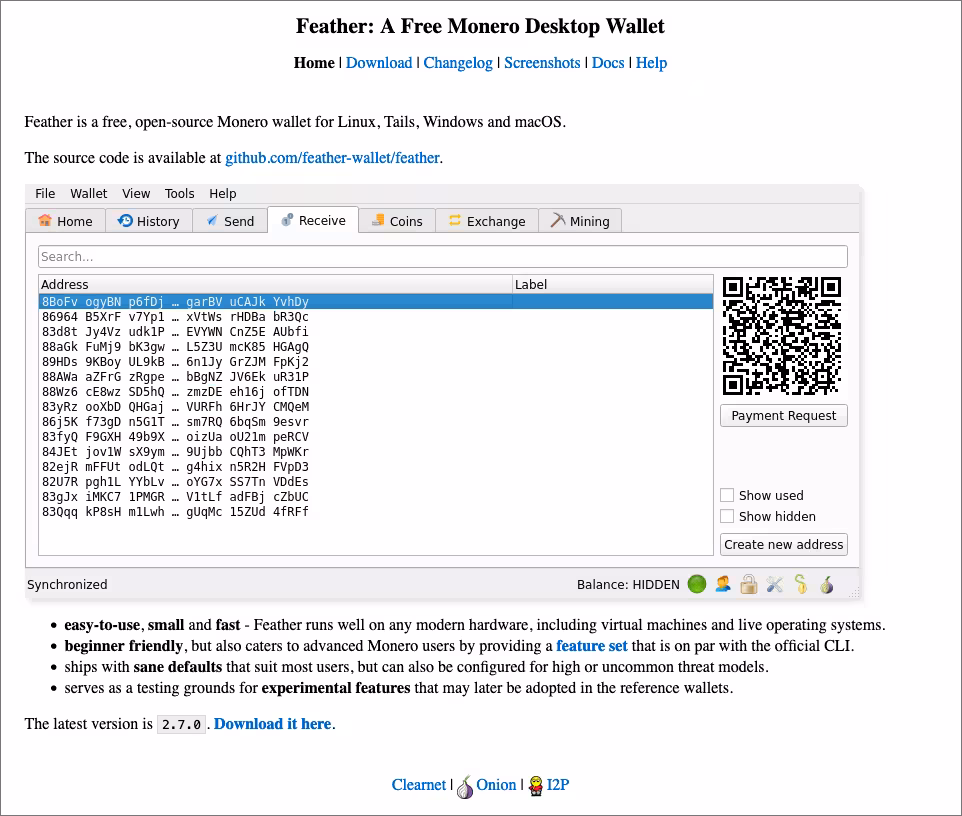Switch to the Home tab

tap(66, 221)
